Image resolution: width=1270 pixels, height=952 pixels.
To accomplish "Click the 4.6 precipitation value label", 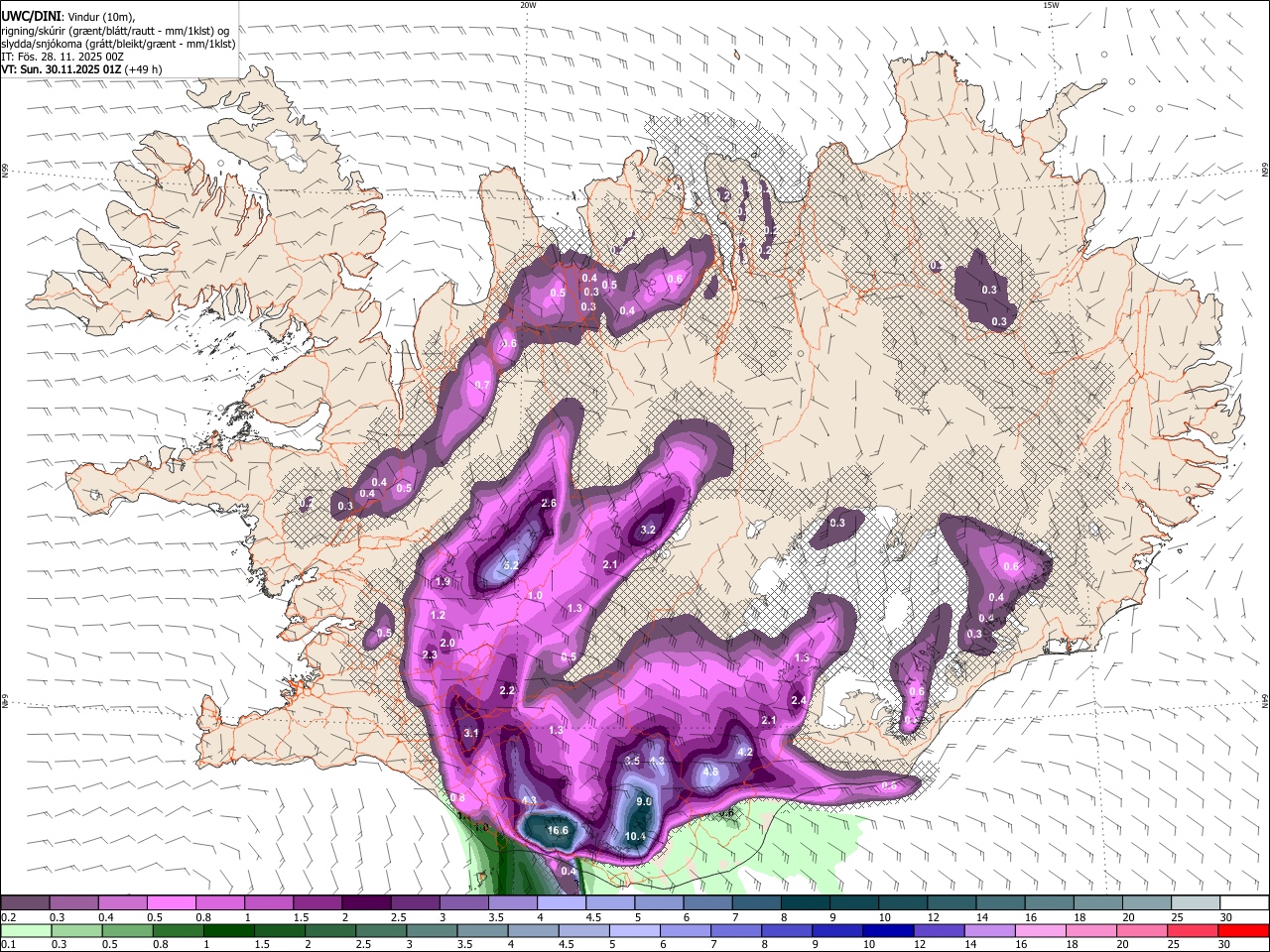I will point(710,772).
